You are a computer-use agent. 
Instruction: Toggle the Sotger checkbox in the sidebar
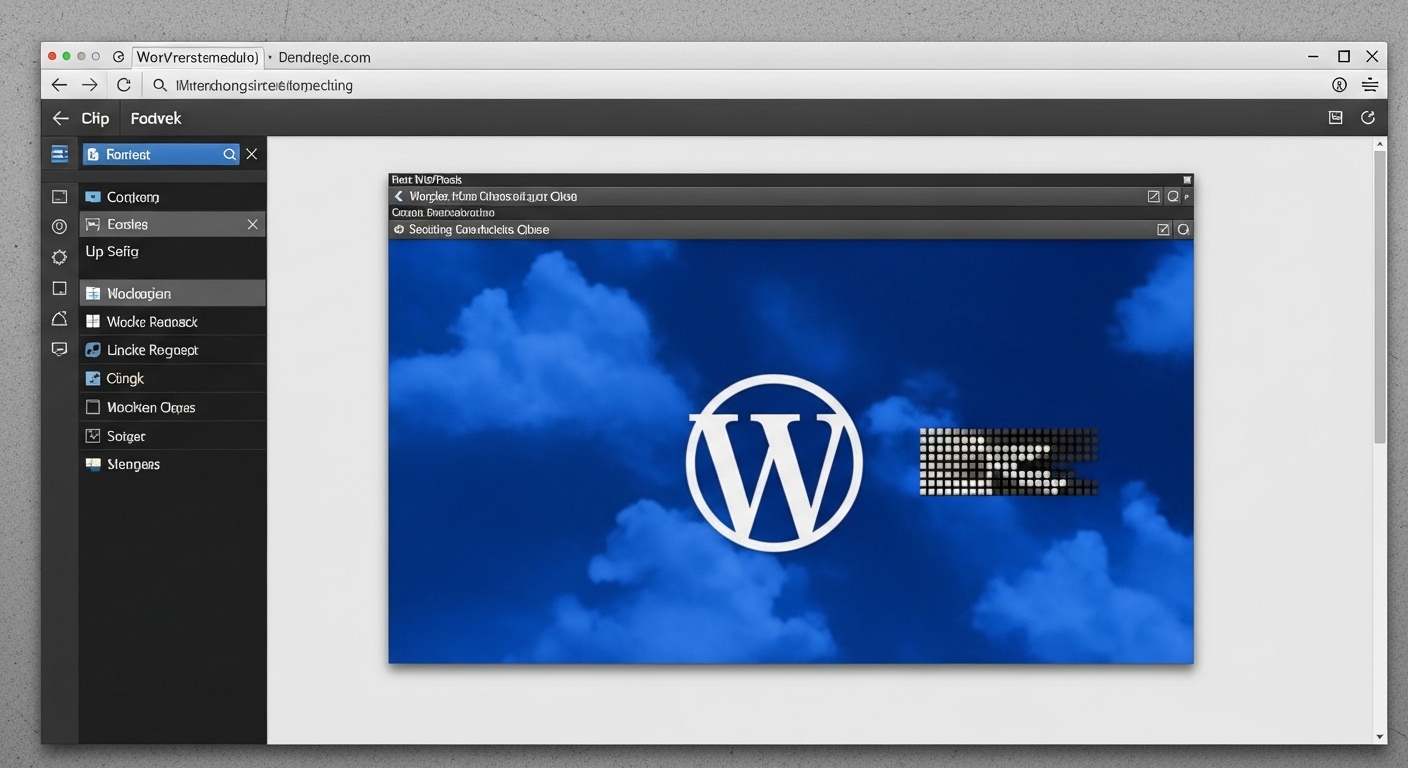pos(92,435)
